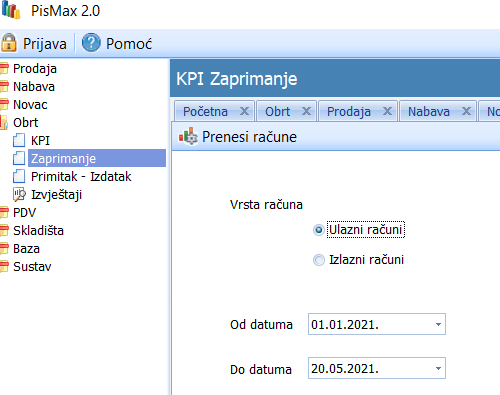The height and width of the screenshot is (395, 500).
Task: Click the Primitak - Izdatak document icon
Action: click(19, 176)
